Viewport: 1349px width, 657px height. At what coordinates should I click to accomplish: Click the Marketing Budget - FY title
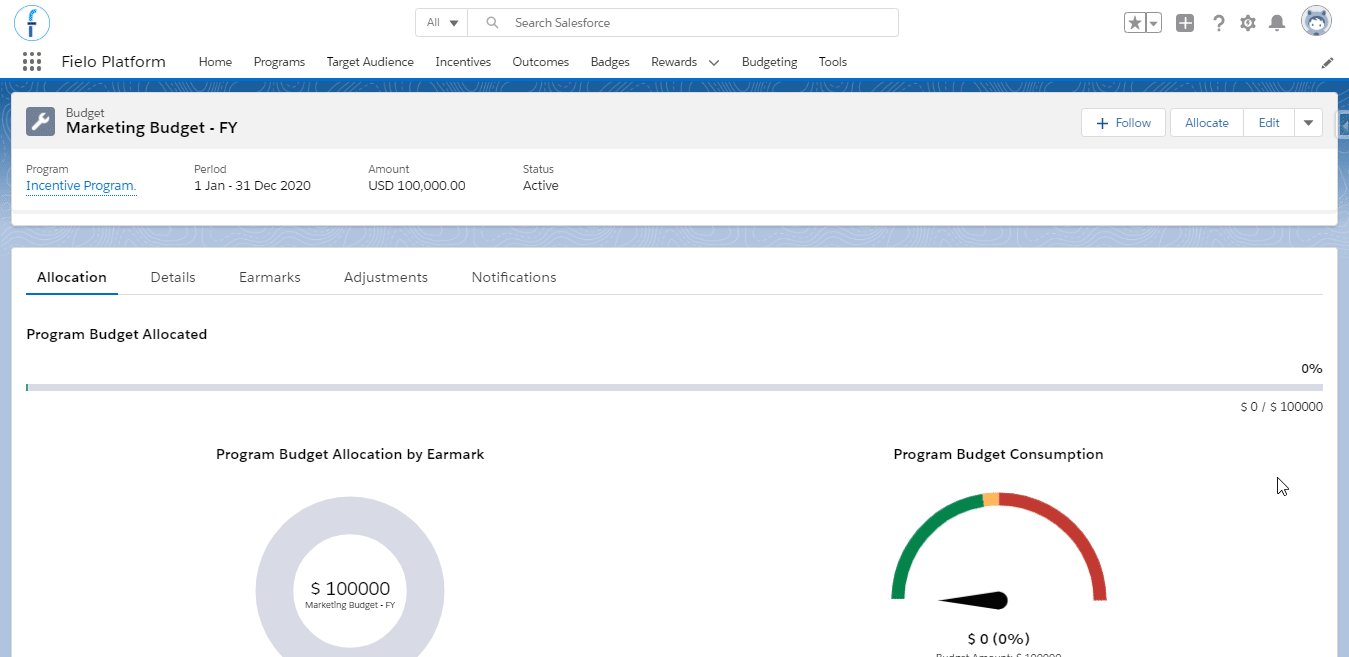[x=152, y=128]
